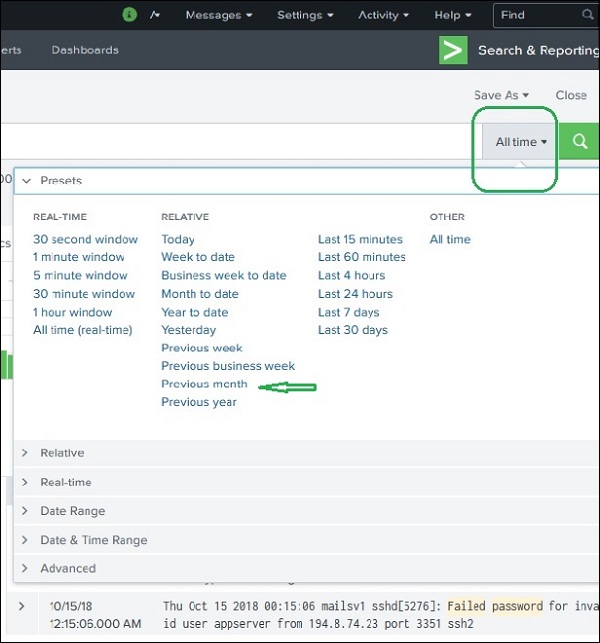
Task: Open the Settings menu
Action: pos(305,15)
